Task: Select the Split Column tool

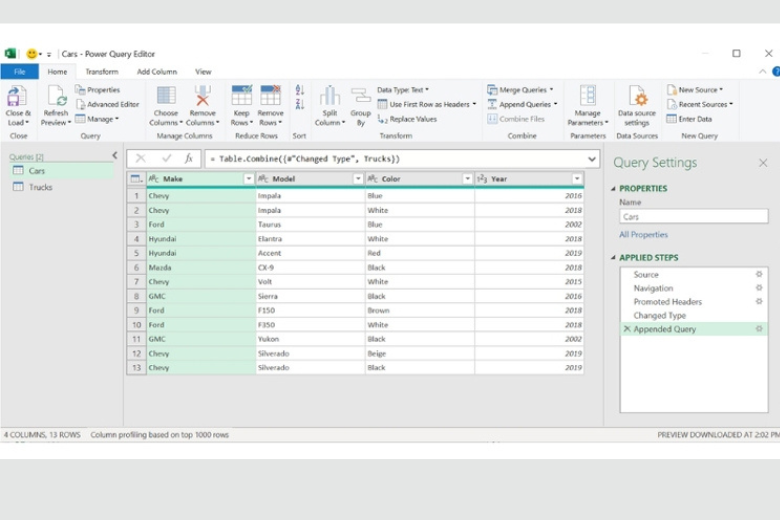Action: pos(329,97)
